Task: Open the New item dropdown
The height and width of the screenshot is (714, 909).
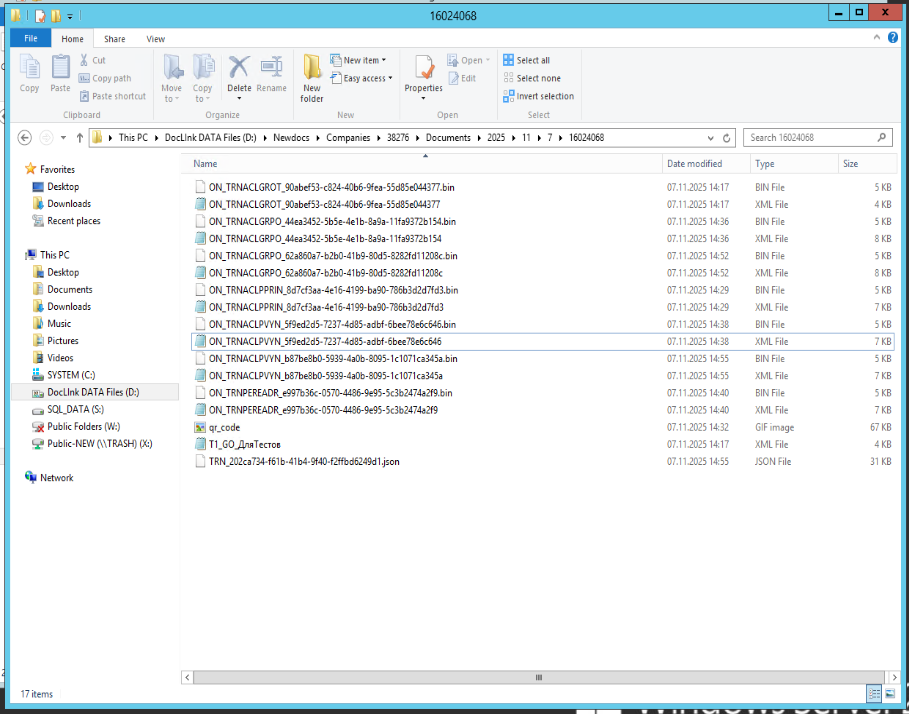Action: 358,60
